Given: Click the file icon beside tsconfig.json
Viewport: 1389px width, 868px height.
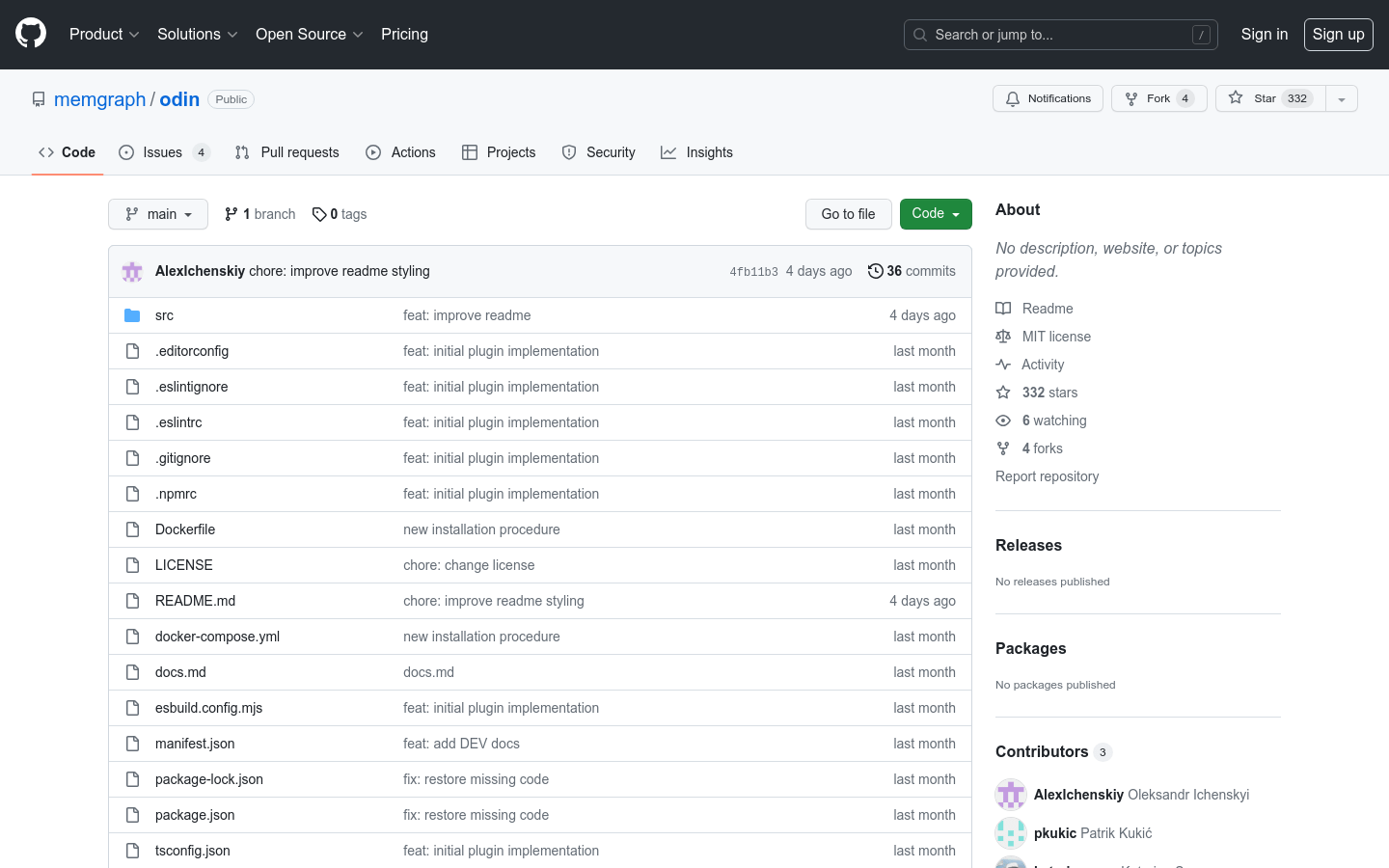Looking at the screenshot, I should click(132, 851).
